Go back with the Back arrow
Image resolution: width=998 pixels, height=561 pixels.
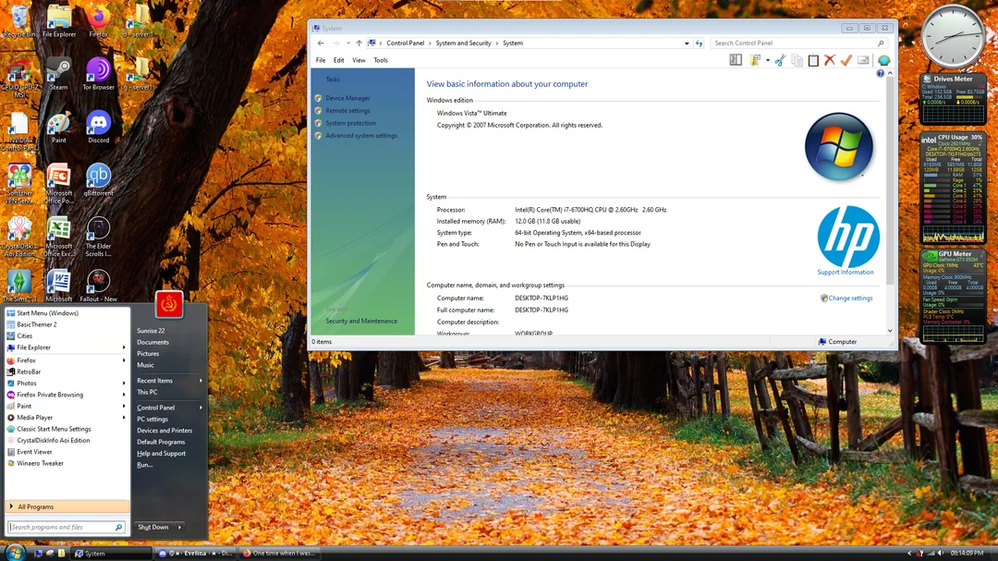[x=321, y=43]
